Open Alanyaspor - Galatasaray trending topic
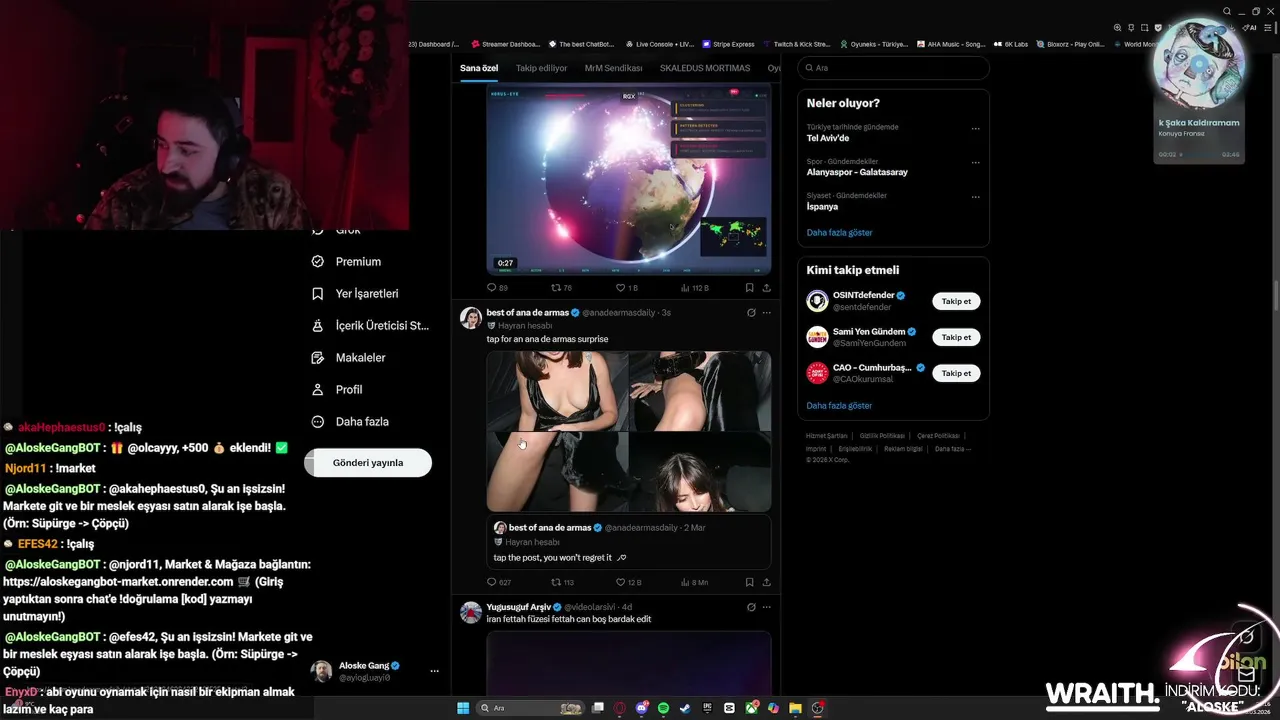Viewport: 1280px width, 720px height. point(857,173)
